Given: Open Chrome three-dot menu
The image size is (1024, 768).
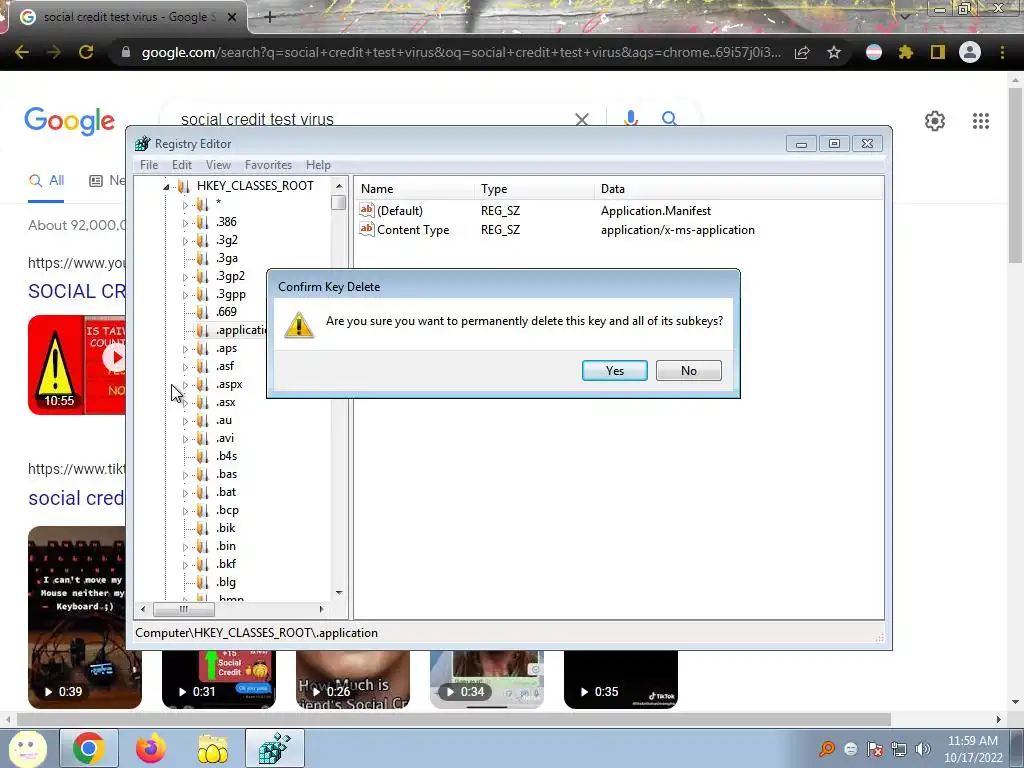Looking at the screenshot, I should click(x=1002, y=52).
